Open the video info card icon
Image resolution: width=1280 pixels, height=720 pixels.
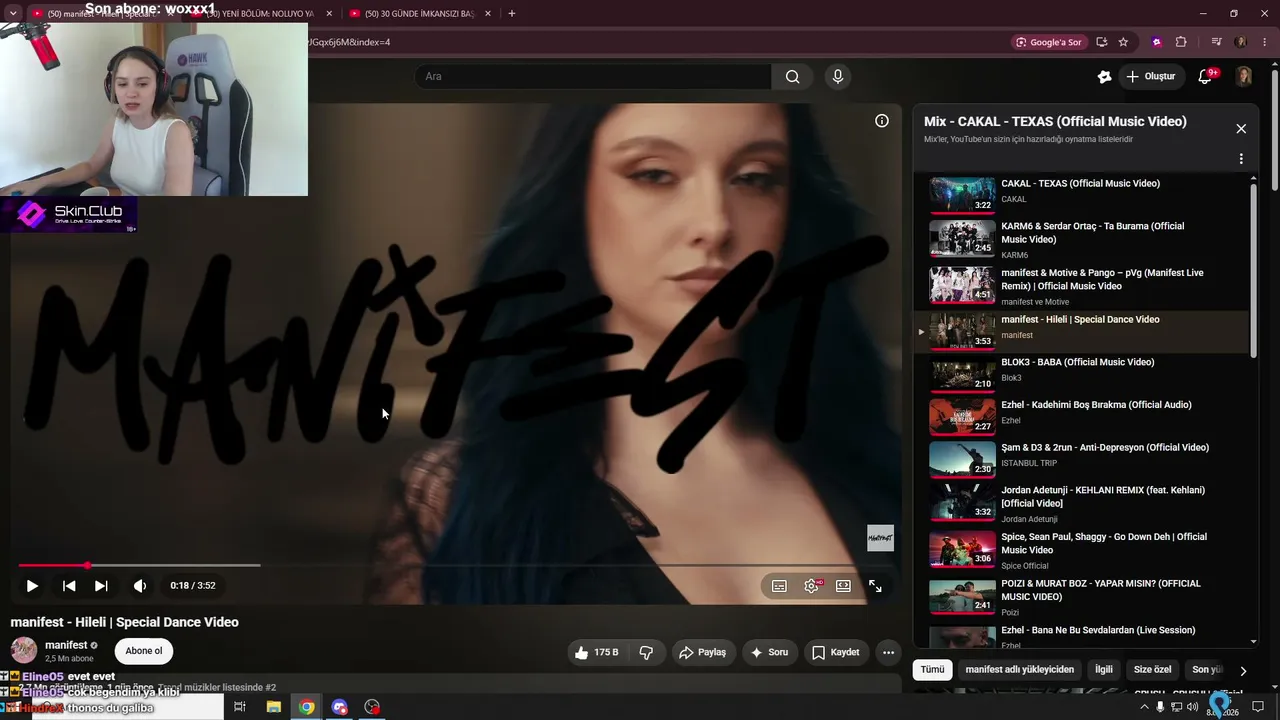click(x=882, y=121)
